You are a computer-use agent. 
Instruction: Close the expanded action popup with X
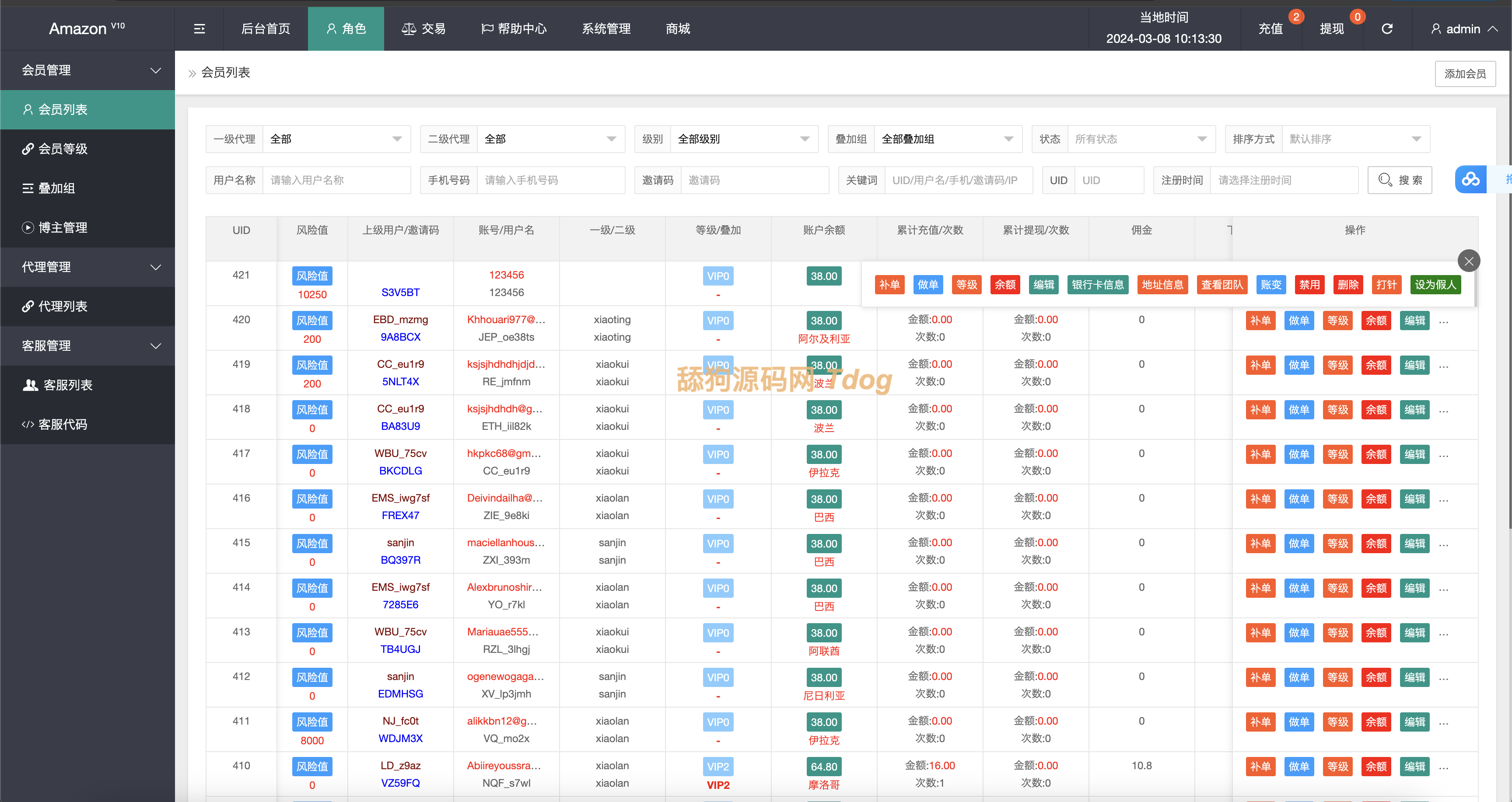click(x=1469, y=261)
